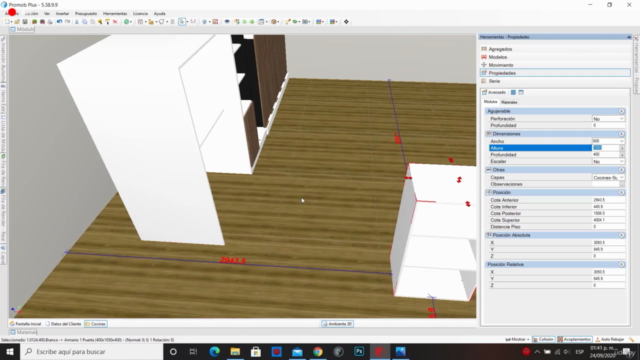Screen dimensions: 640x360
Task: Click the Cut scissors icon
Action: click(x=77, y=22)
